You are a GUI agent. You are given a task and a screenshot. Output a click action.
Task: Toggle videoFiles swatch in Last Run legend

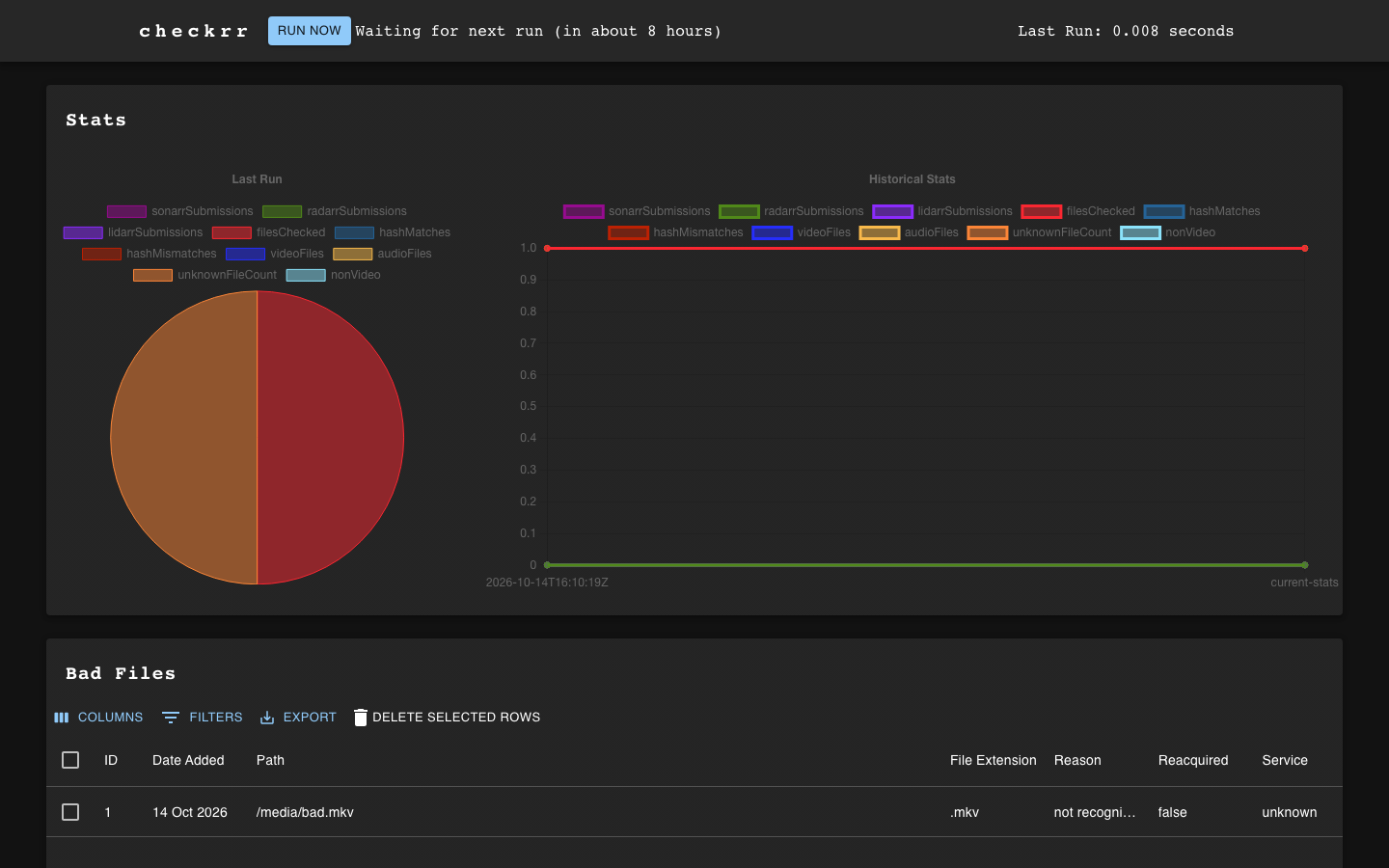point(245,254)
